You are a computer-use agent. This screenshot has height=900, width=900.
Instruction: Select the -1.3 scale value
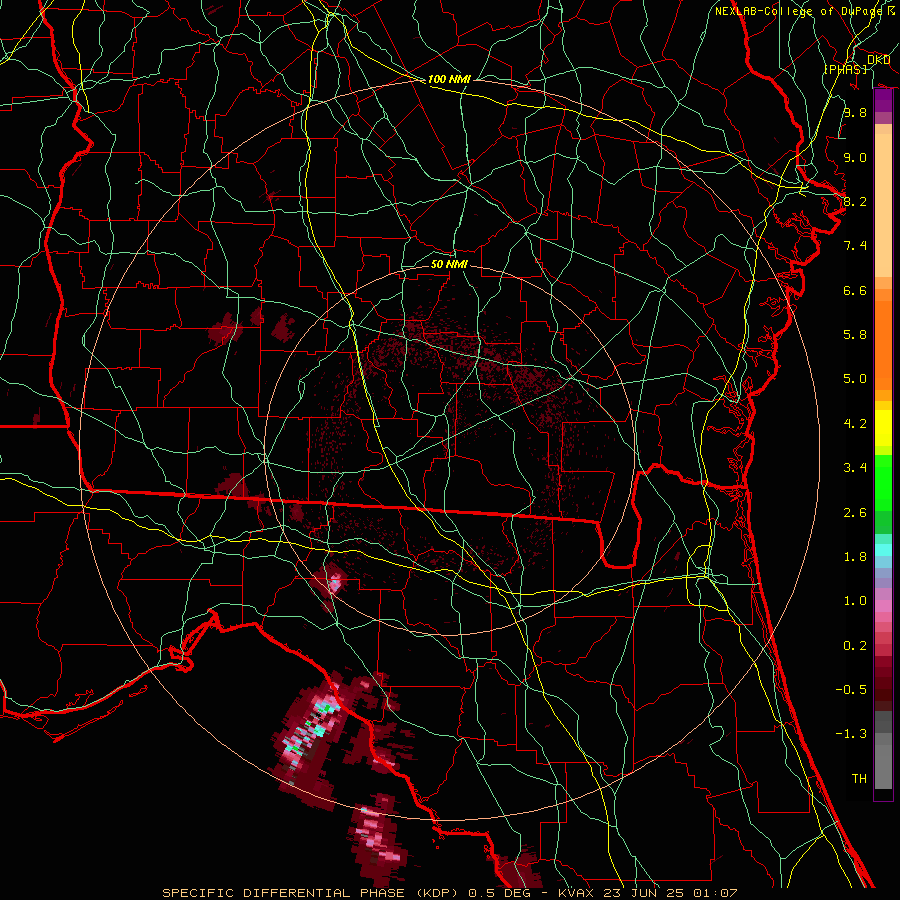[x=851, y=734]
